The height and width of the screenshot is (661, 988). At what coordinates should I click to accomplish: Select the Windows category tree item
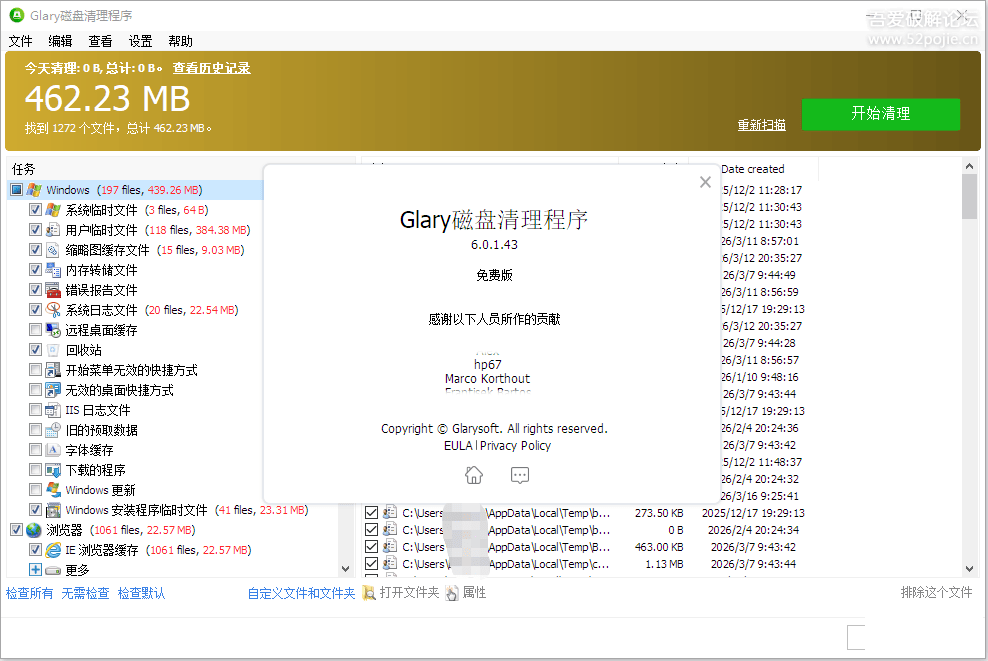pos(68,190)
